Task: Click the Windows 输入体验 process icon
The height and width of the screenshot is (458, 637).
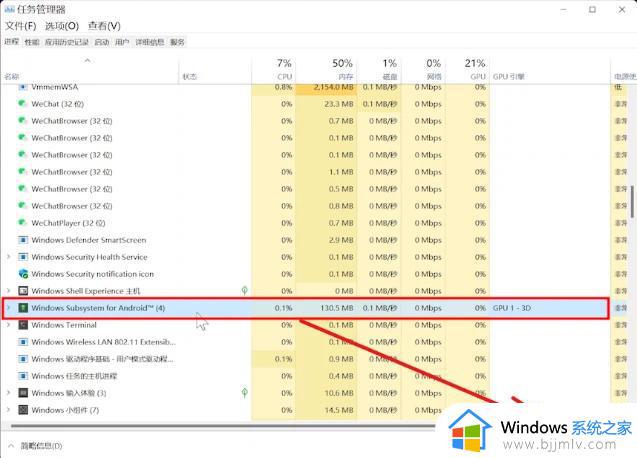Action: 23,393
